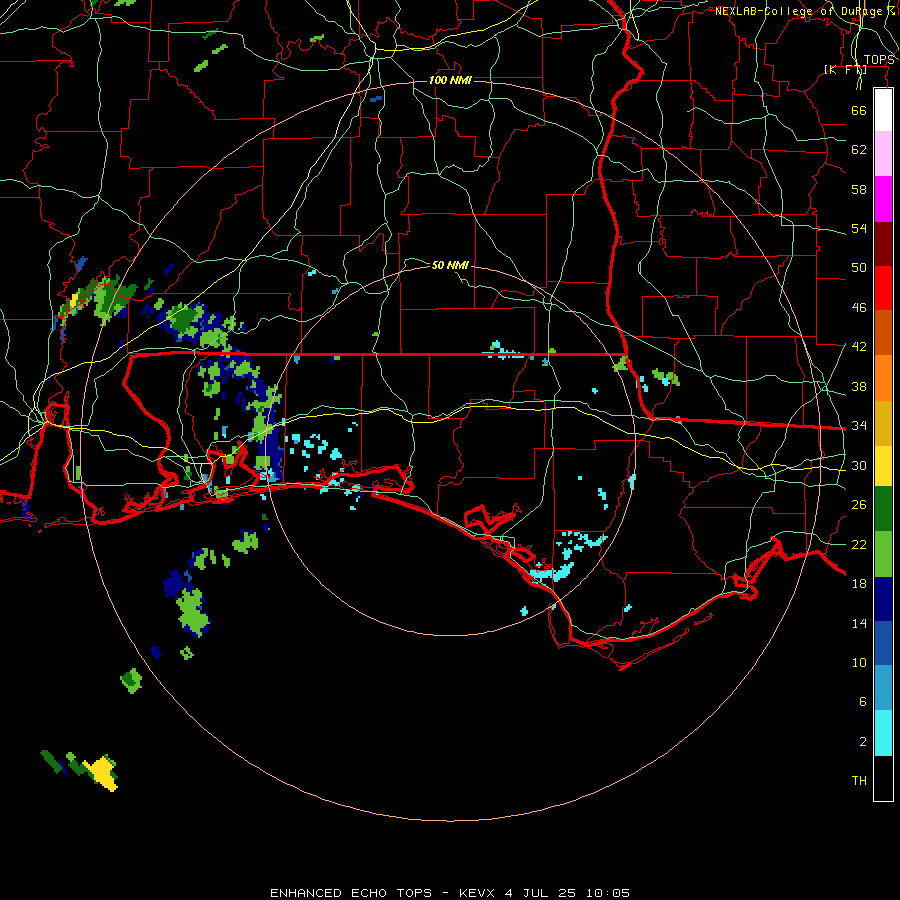Viewport: 900px width, 900px height.
Task: Click the bright red legend swatch
Action: coord(883,288)
